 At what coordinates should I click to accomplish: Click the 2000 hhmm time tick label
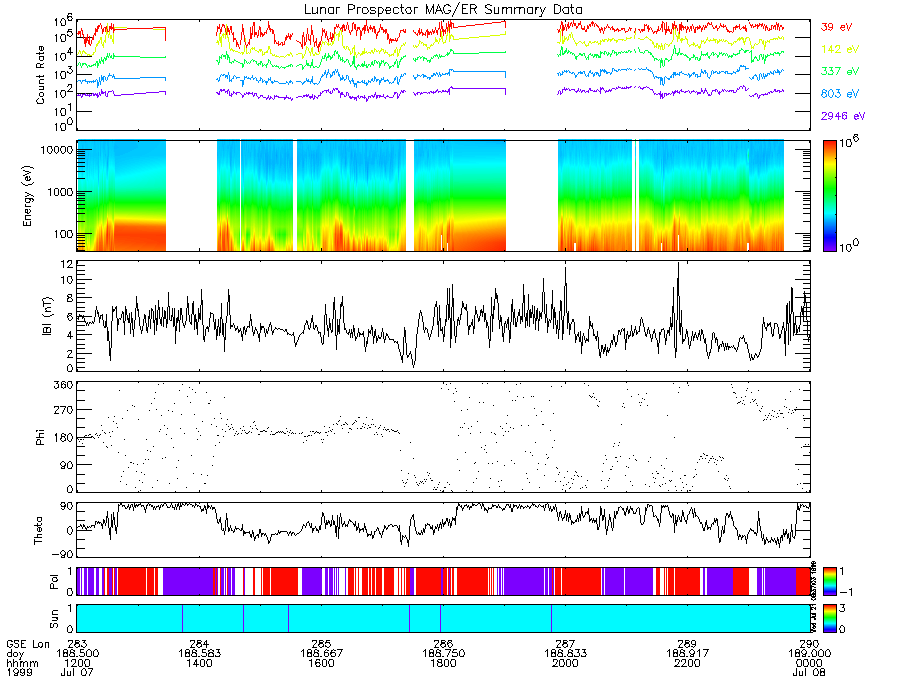(565, 663)
